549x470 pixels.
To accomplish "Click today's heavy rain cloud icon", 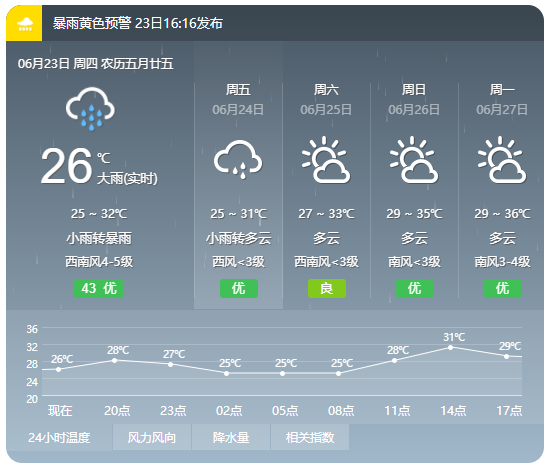I will [x=90, y=109].
